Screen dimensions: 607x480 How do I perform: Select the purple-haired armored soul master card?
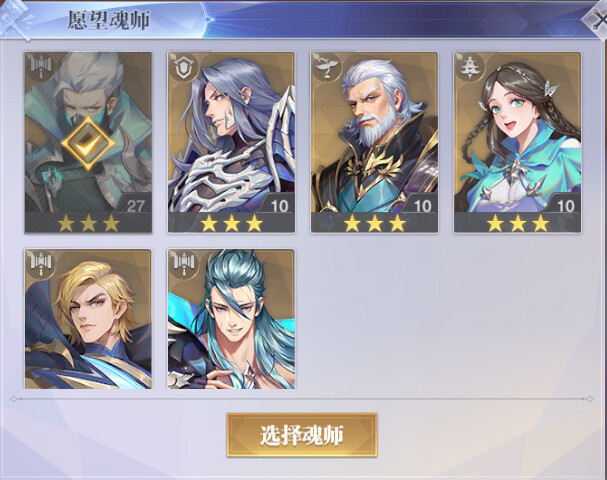point(231,142)
